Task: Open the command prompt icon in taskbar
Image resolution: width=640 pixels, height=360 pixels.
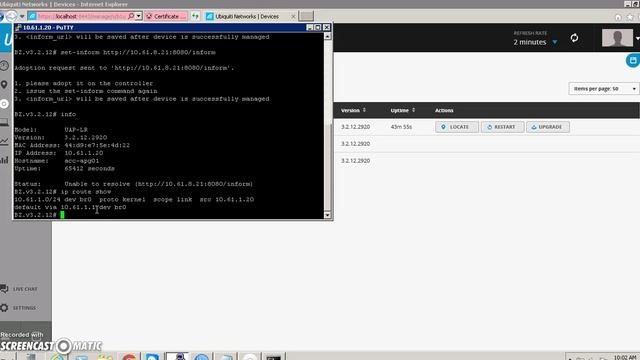Action: [273, 358]
